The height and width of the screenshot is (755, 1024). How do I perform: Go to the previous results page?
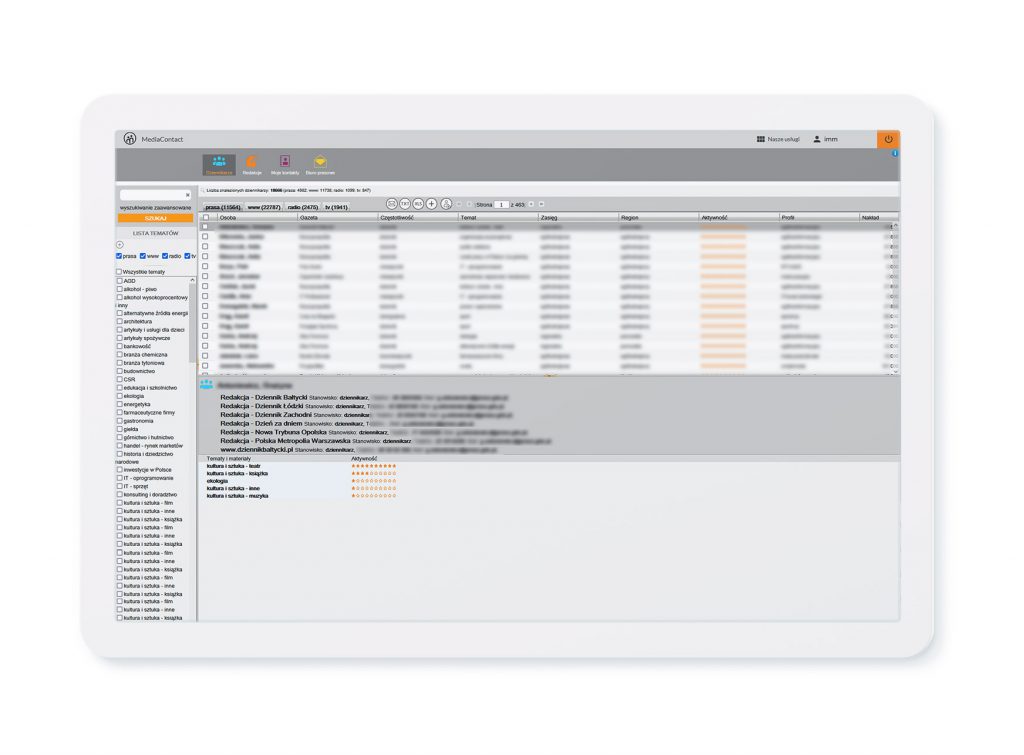[469, 204]
